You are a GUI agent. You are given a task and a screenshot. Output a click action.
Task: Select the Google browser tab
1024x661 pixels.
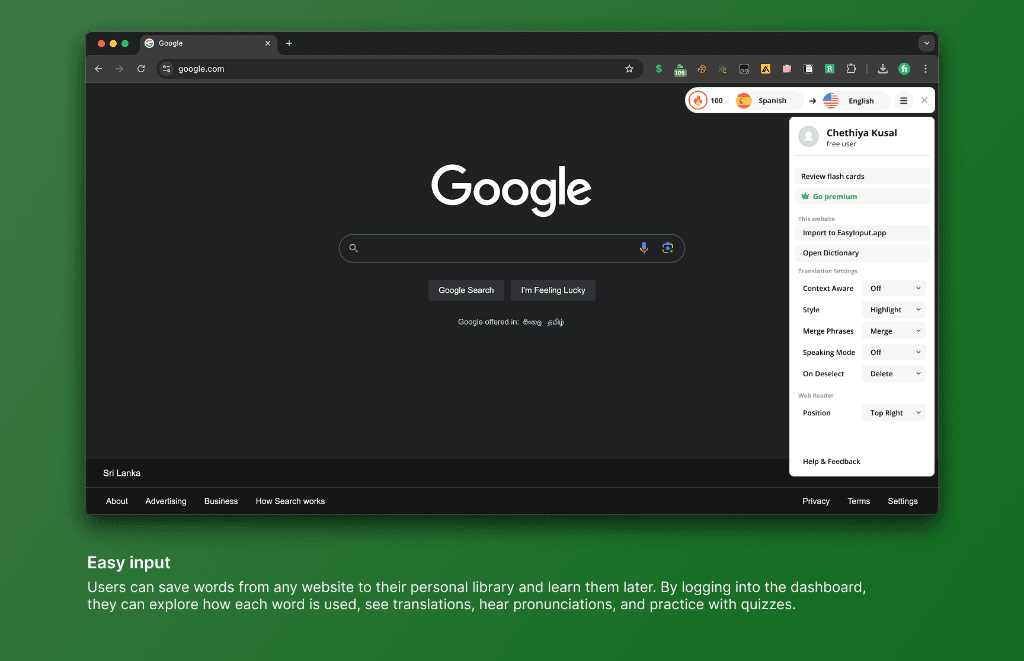click(208, 44)
